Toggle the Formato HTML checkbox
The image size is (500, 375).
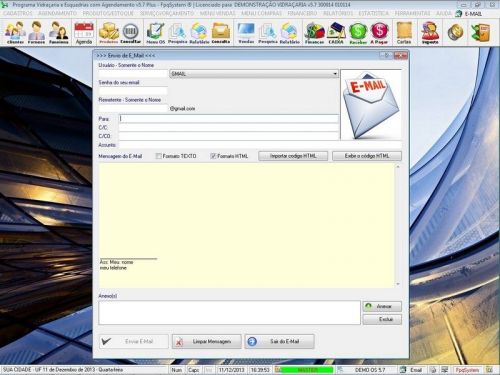pos(213,156)
